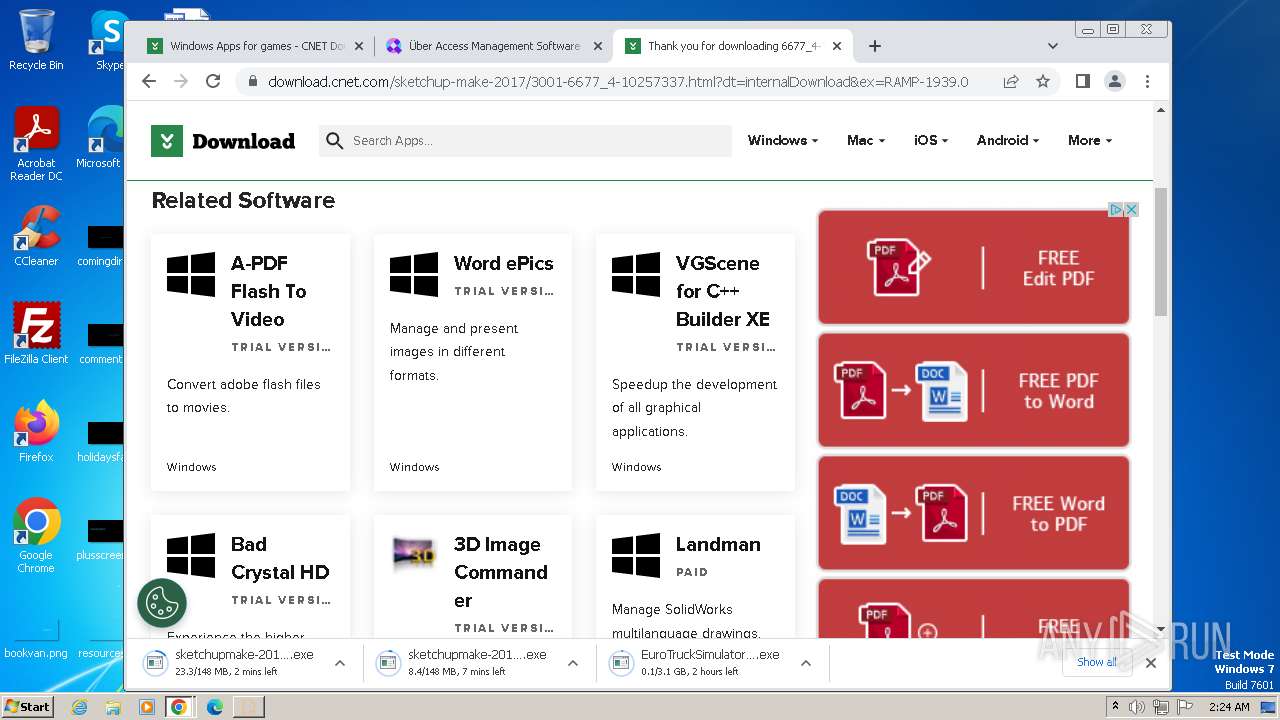
Task: Click the 3D Image Commander app icon
Action: (414, 553)
